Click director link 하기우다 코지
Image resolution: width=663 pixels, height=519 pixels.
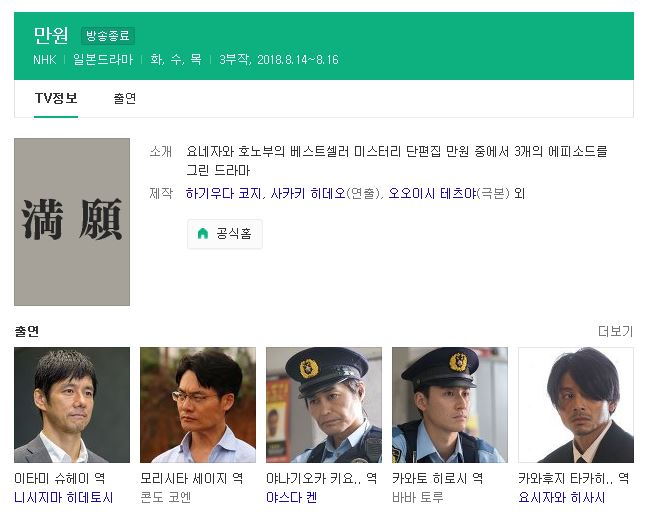(223, 193)
